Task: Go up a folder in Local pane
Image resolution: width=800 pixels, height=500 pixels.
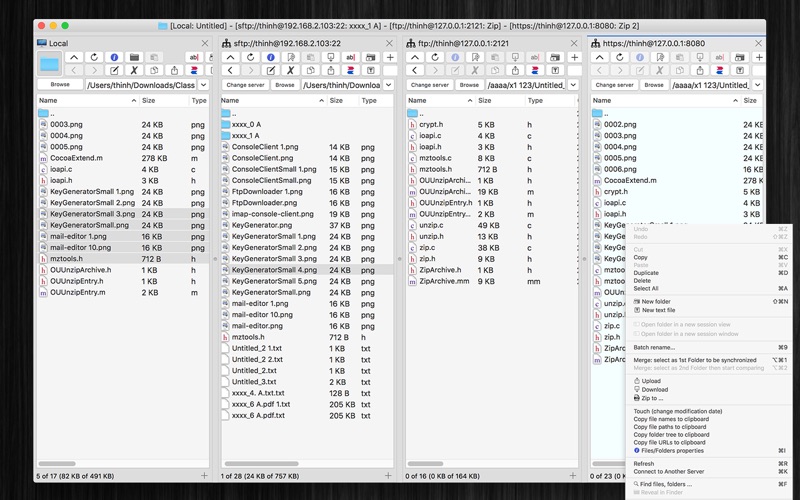Action: (x=74, y=57)
